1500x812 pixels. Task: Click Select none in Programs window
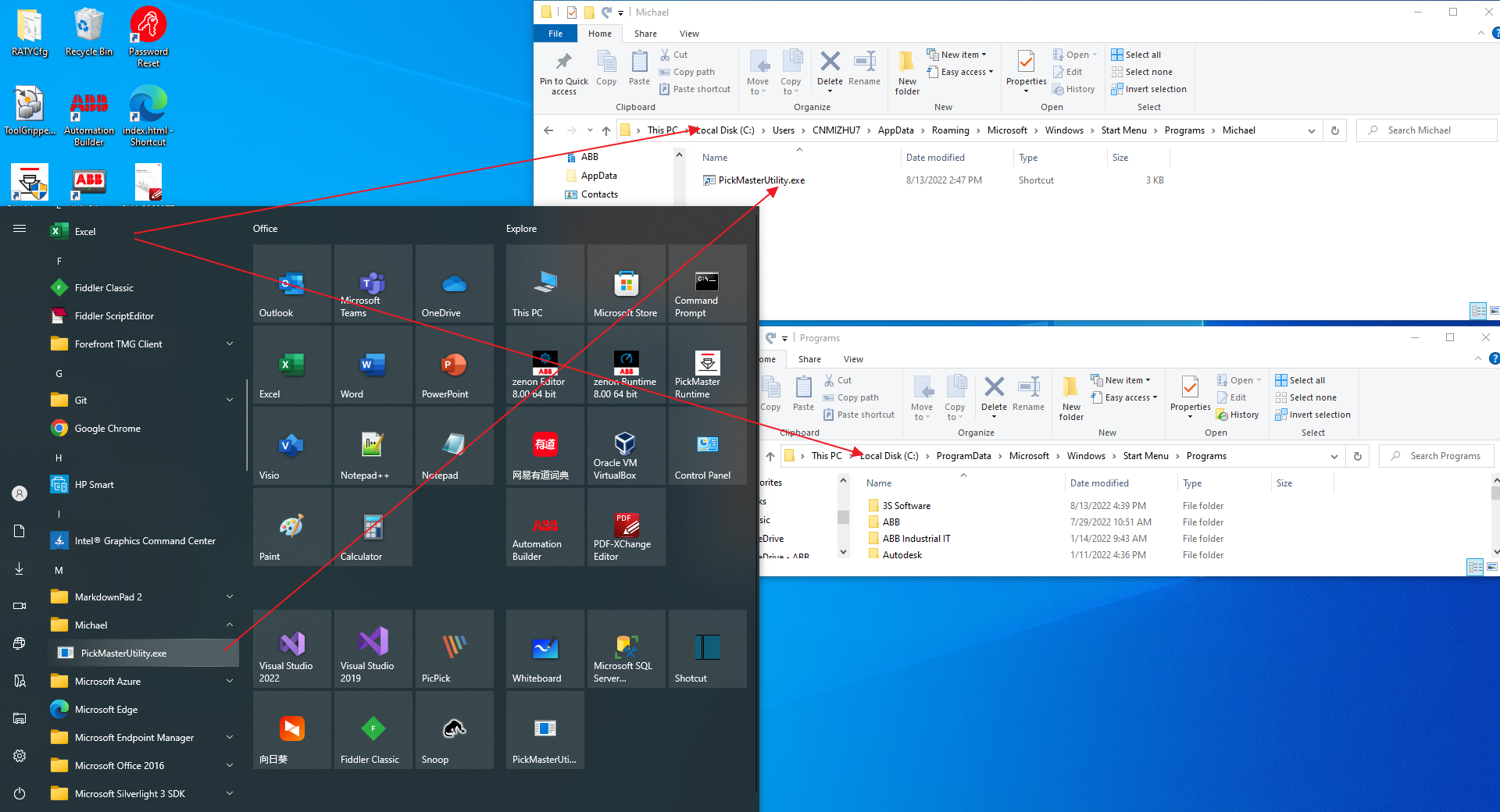(x=1306, y=397)
